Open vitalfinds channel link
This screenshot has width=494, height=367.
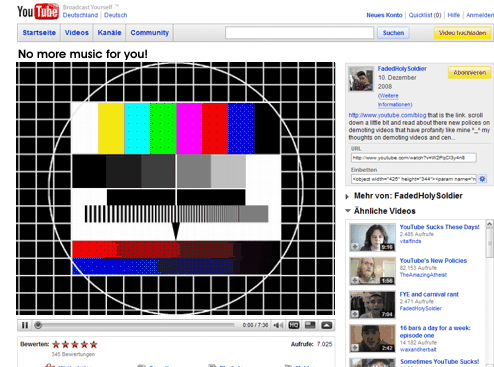click(410, 241)
